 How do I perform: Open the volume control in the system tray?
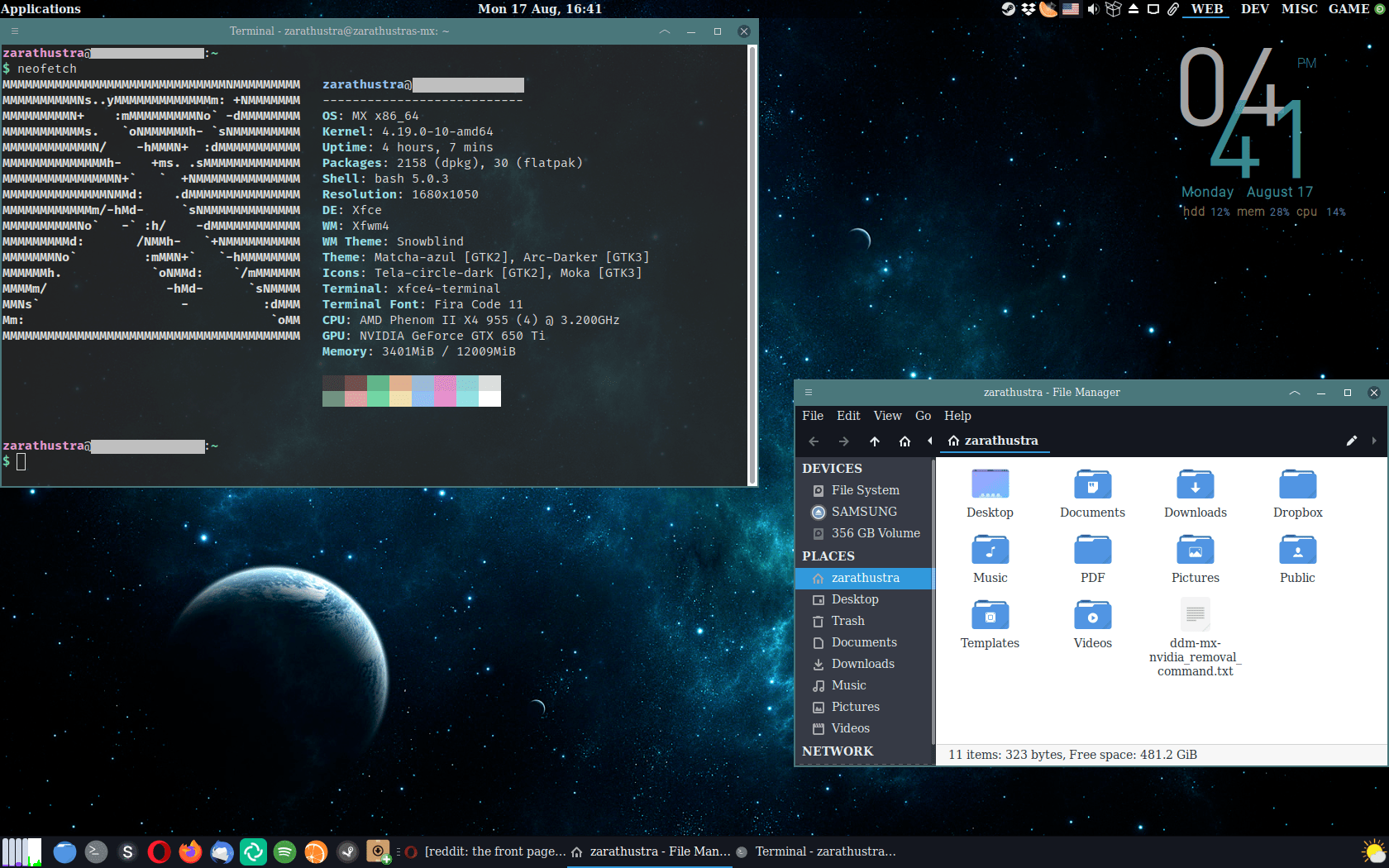tap(1093, 9)
